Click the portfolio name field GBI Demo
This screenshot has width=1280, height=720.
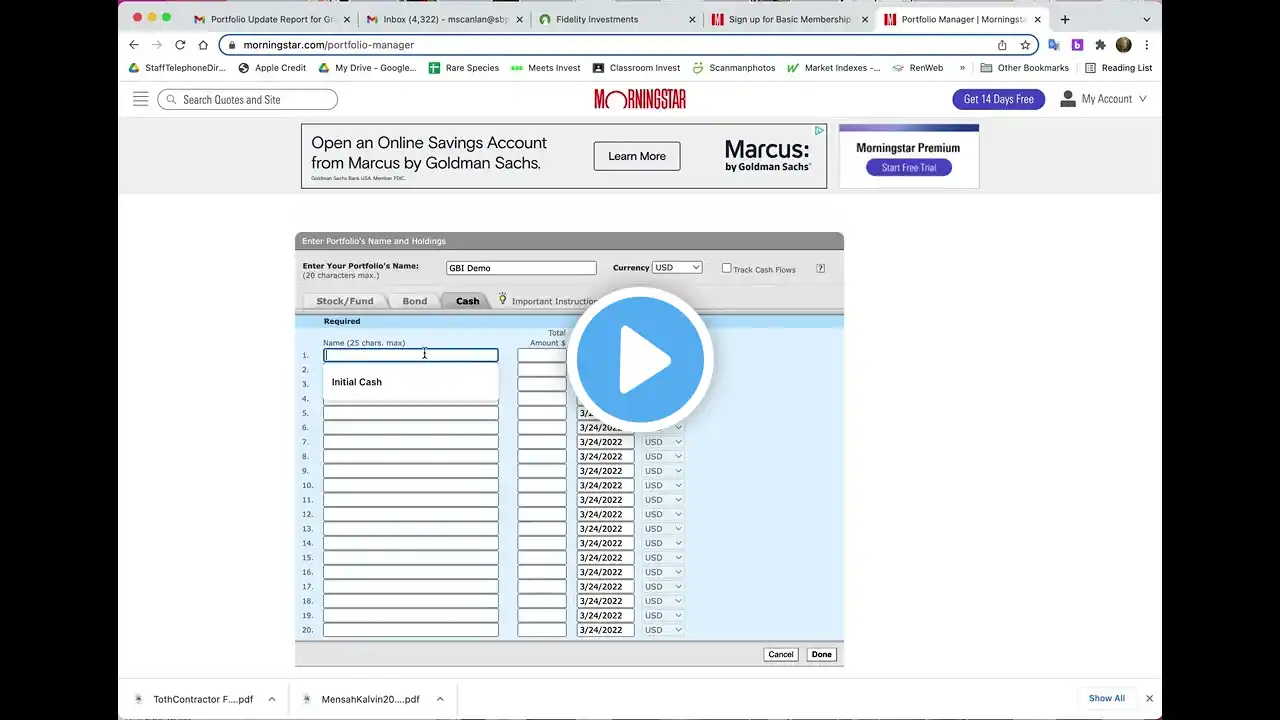pyautogui.click(x=521, y=268)
